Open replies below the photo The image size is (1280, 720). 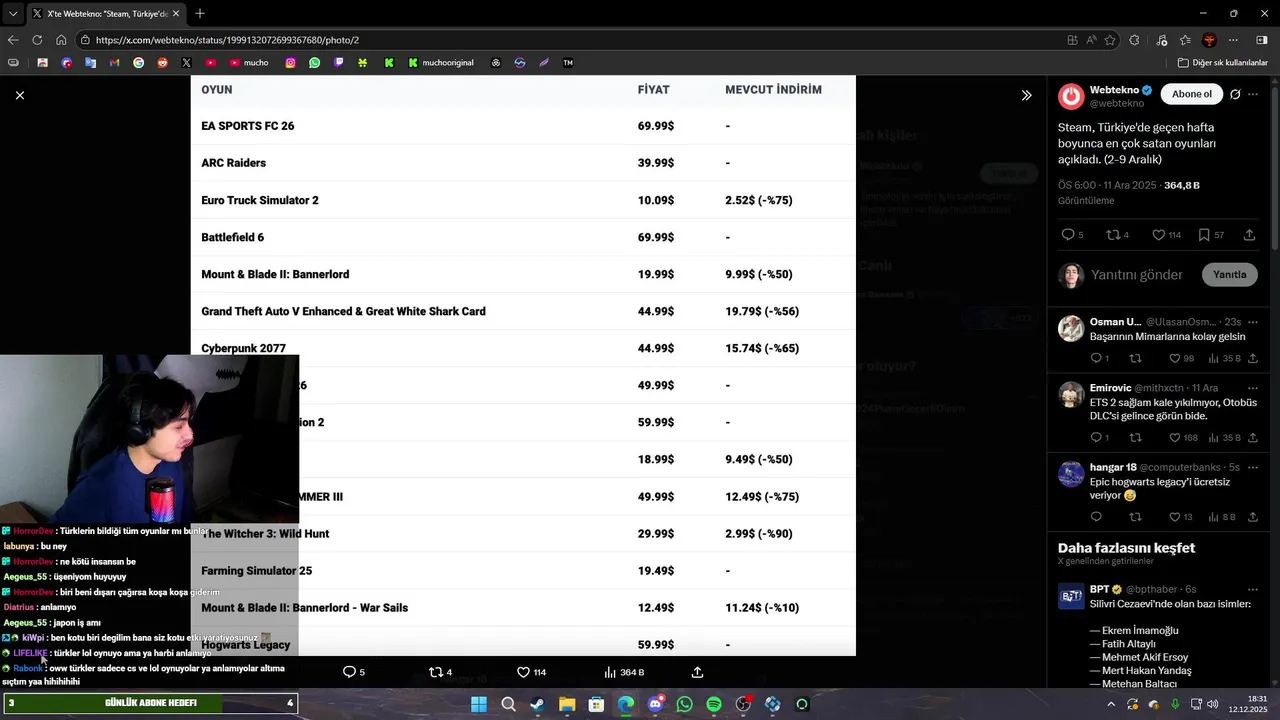353,672
